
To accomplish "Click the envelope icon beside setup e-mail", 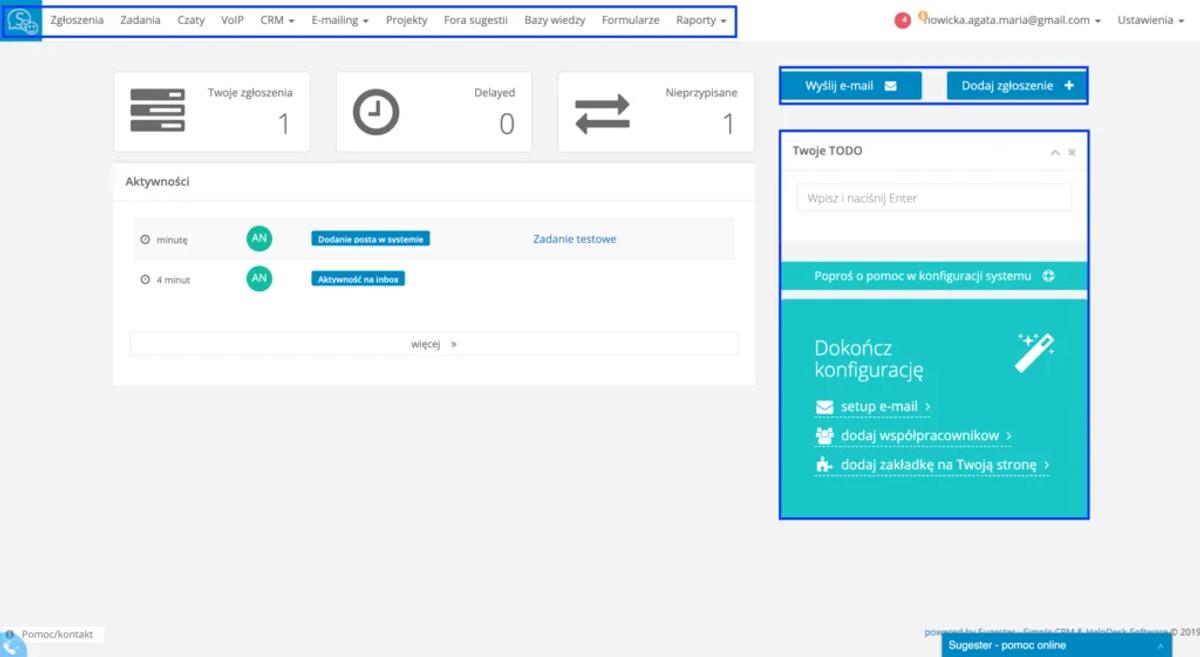I will [x=825, y=407].
